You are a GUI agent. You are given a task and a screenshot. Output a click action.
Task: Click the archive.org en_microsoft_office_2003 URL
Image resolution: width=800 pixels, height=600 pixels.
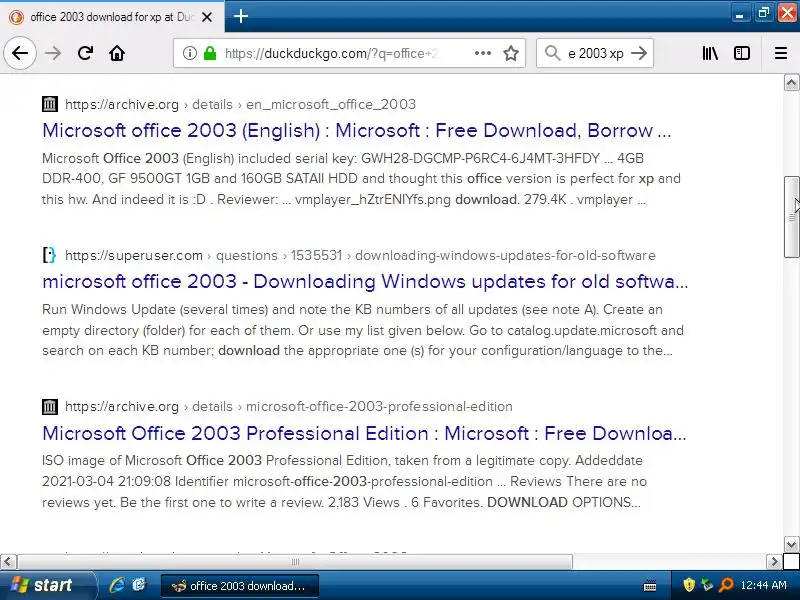click(240, 104)
